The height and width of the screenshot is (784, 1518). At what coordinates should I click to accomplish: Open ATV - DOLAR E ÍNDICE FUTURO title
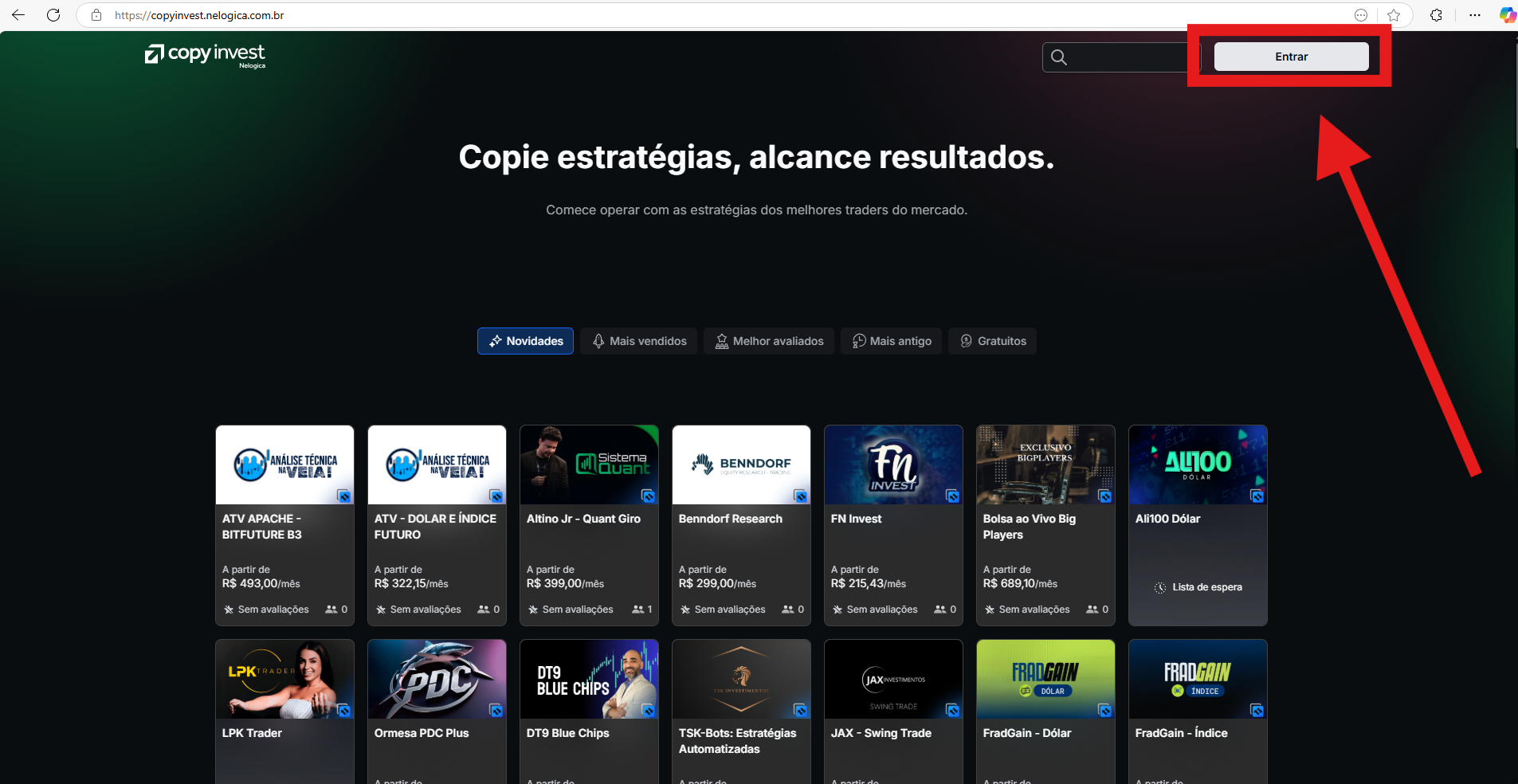click(435, 527)
